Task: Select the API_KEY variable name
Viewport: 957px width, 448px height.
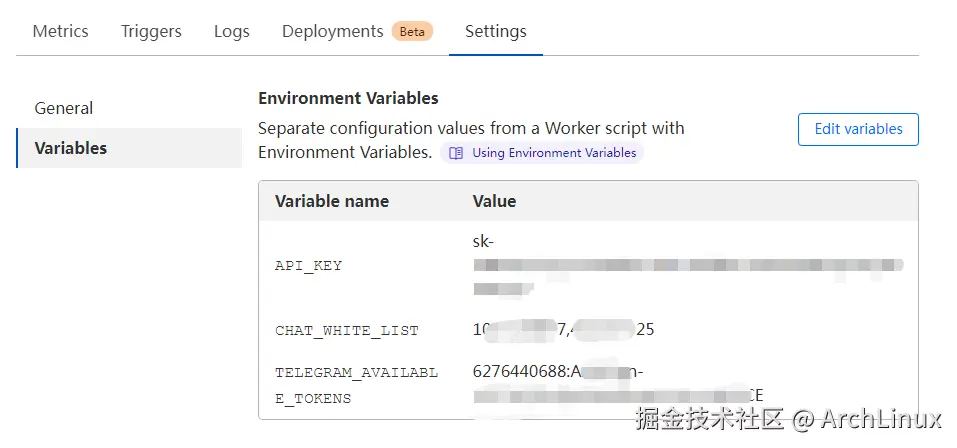Action: (308, 266)
